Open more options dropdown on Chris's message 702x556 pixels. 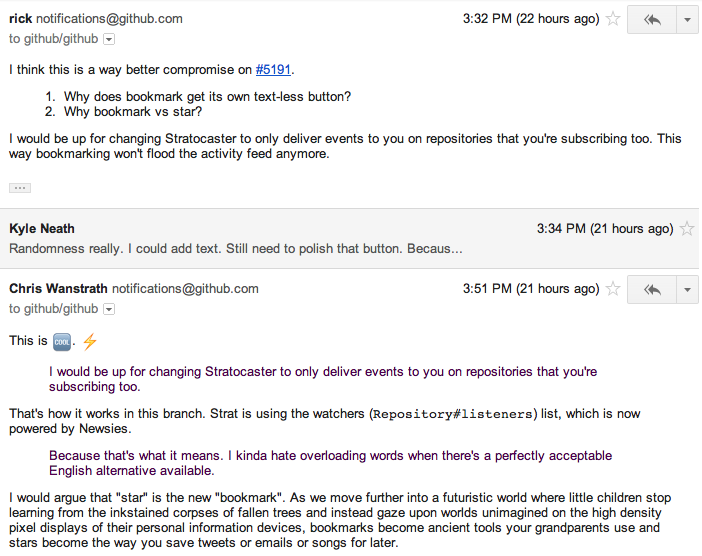687,289
